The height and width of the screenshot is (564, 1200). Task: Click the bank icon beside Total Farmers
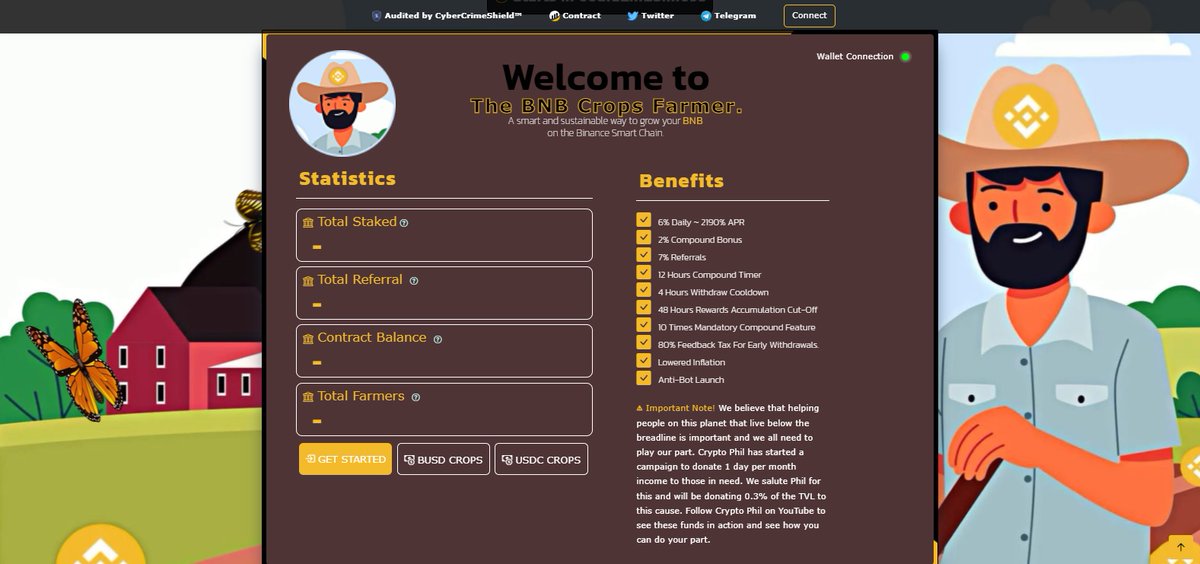tap(308, 397)
